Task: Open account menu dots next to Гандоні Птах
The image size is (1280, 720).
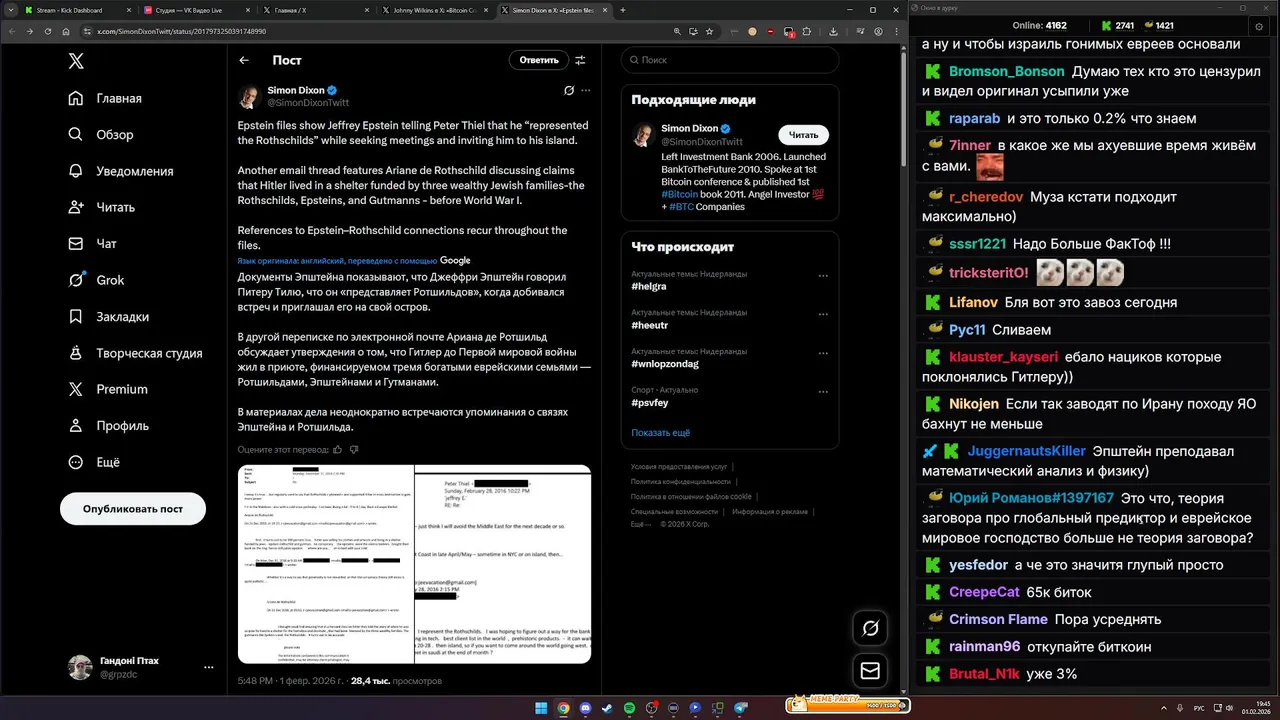Action: (208, 667)
